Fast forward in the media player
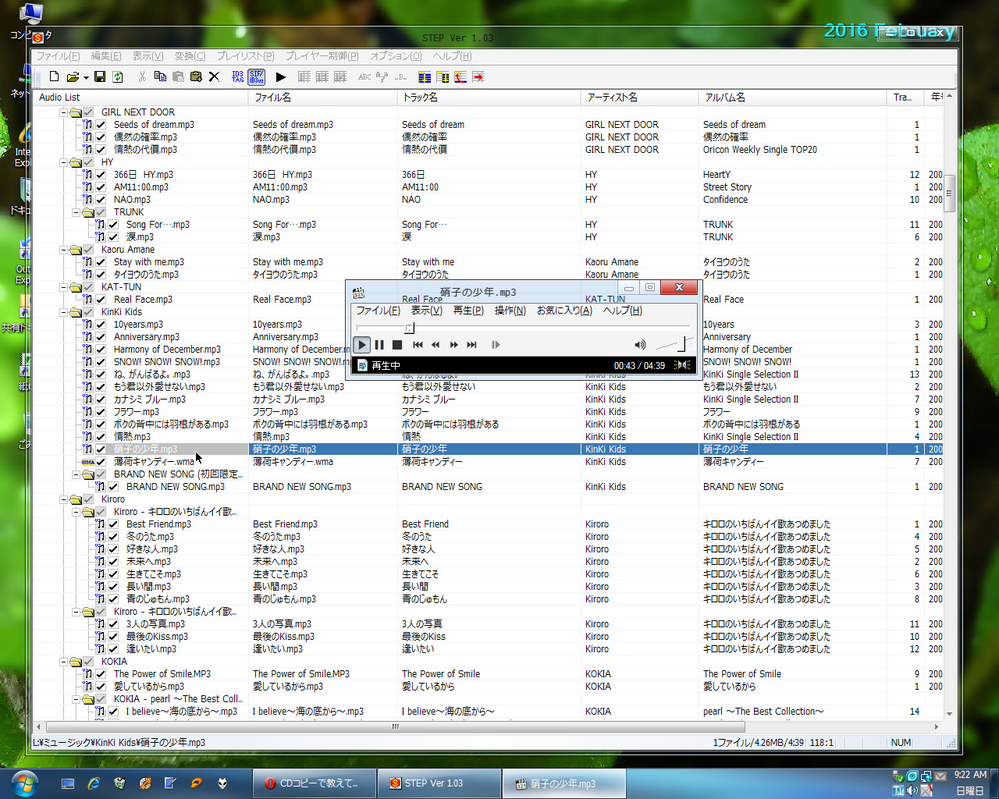The image size is (999, 799). coord(454,345)
